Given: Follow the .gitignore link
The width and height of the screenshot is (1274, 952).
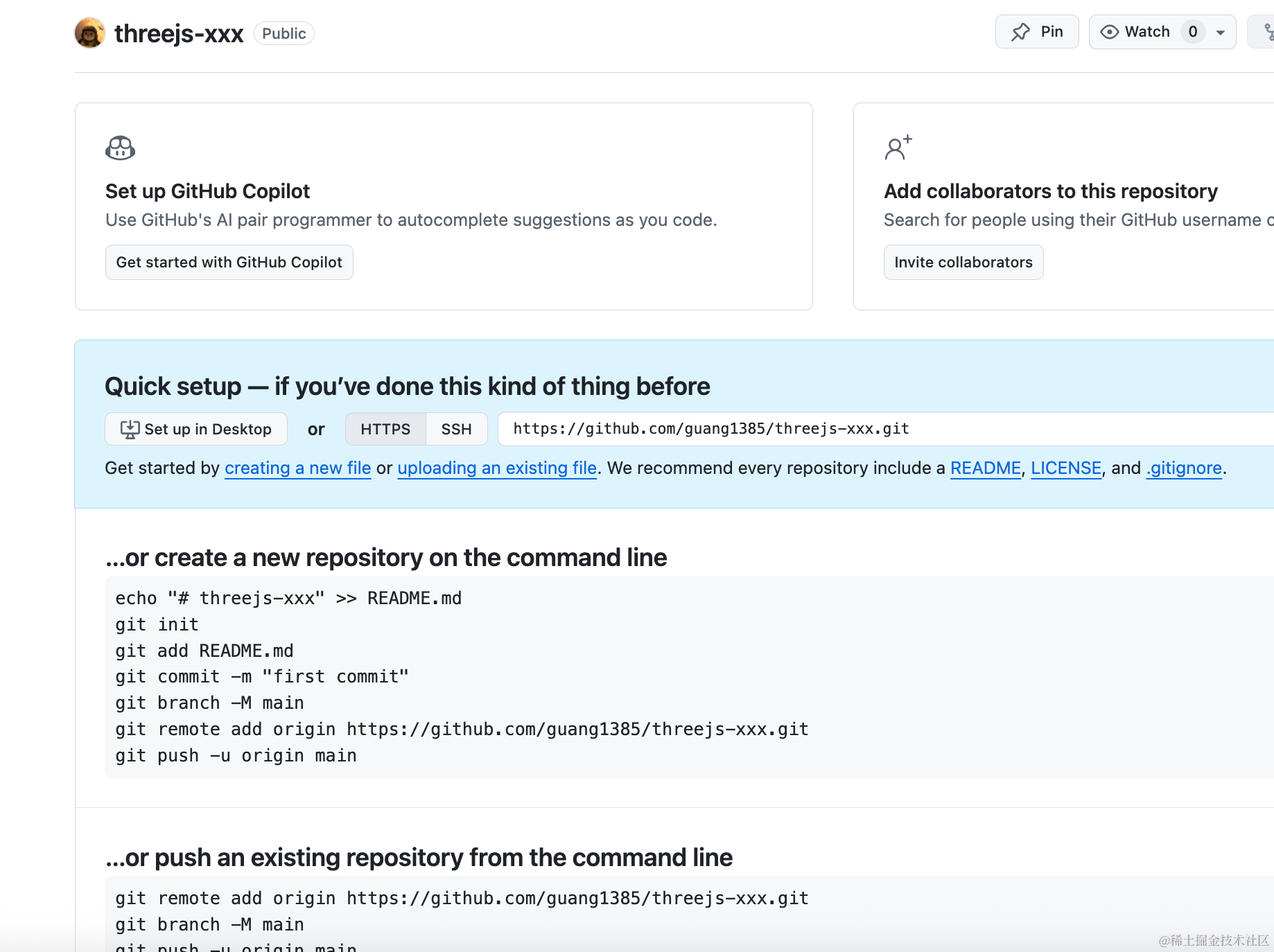Looking at the screenshot, I should click(x=1184, y=468).
